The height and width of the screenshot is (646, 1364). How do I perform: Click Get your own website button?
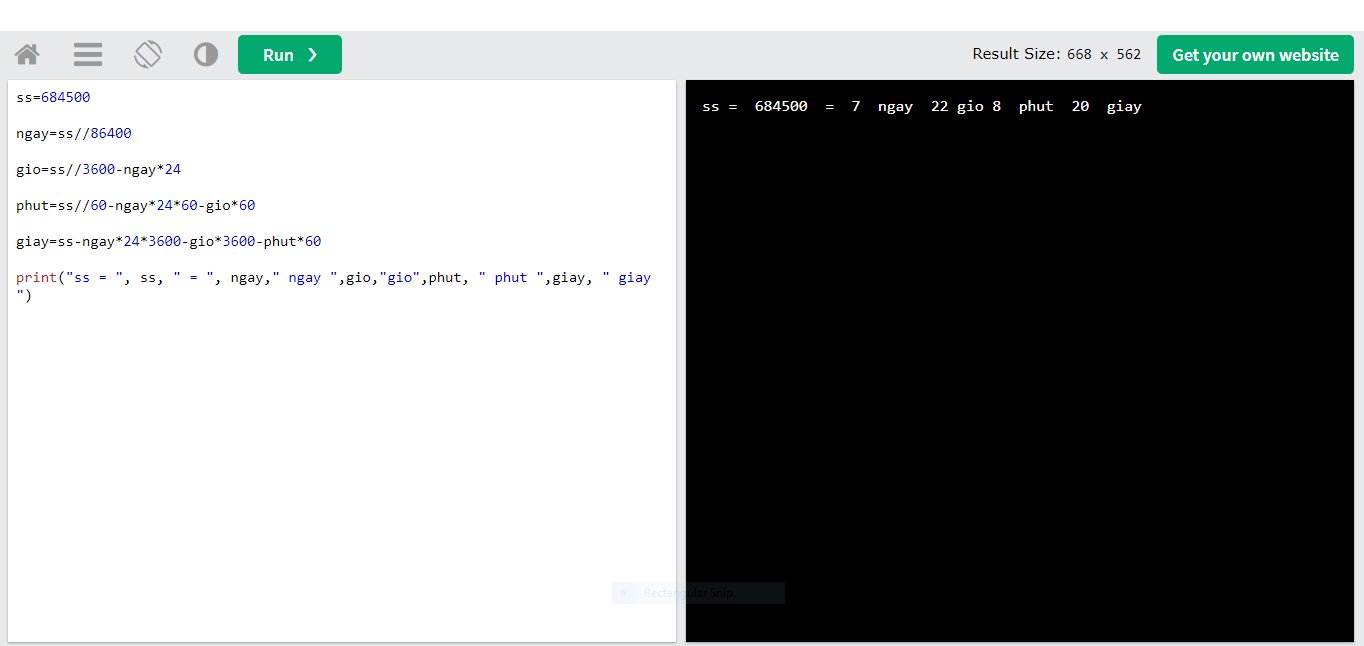pos(1255,55)
